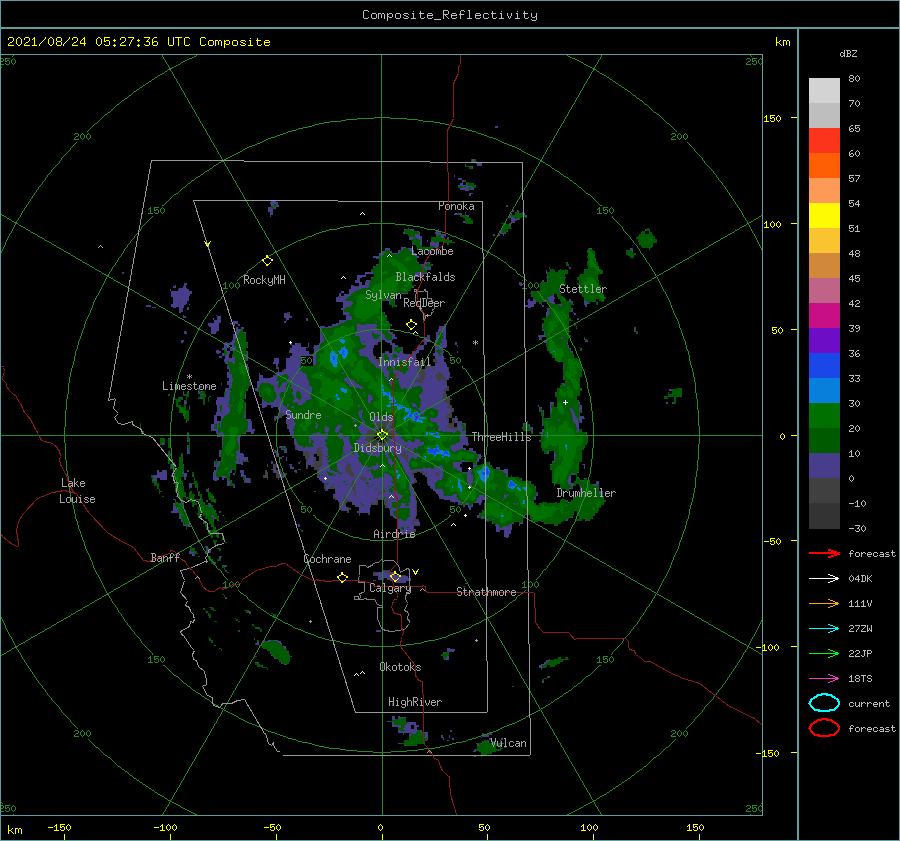The width and height of the screenshot is (900, 841).
Task: Select the magenta 39–42 dBZ swatch
Action: [824, 316]
